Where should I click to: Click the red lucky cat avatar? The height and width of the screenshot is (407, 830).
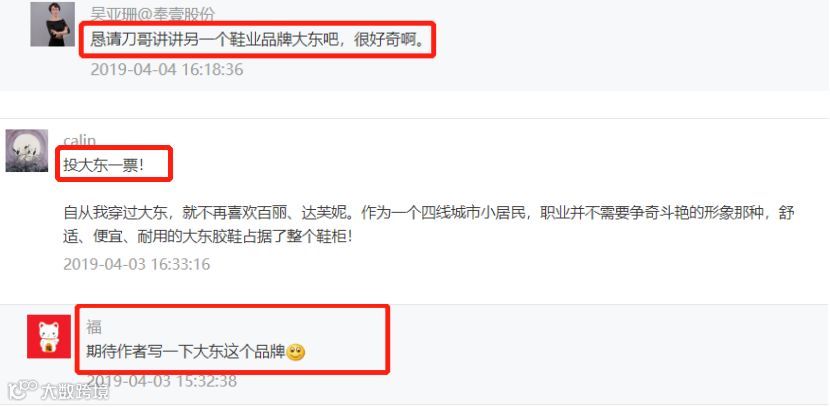pos(49,337)
